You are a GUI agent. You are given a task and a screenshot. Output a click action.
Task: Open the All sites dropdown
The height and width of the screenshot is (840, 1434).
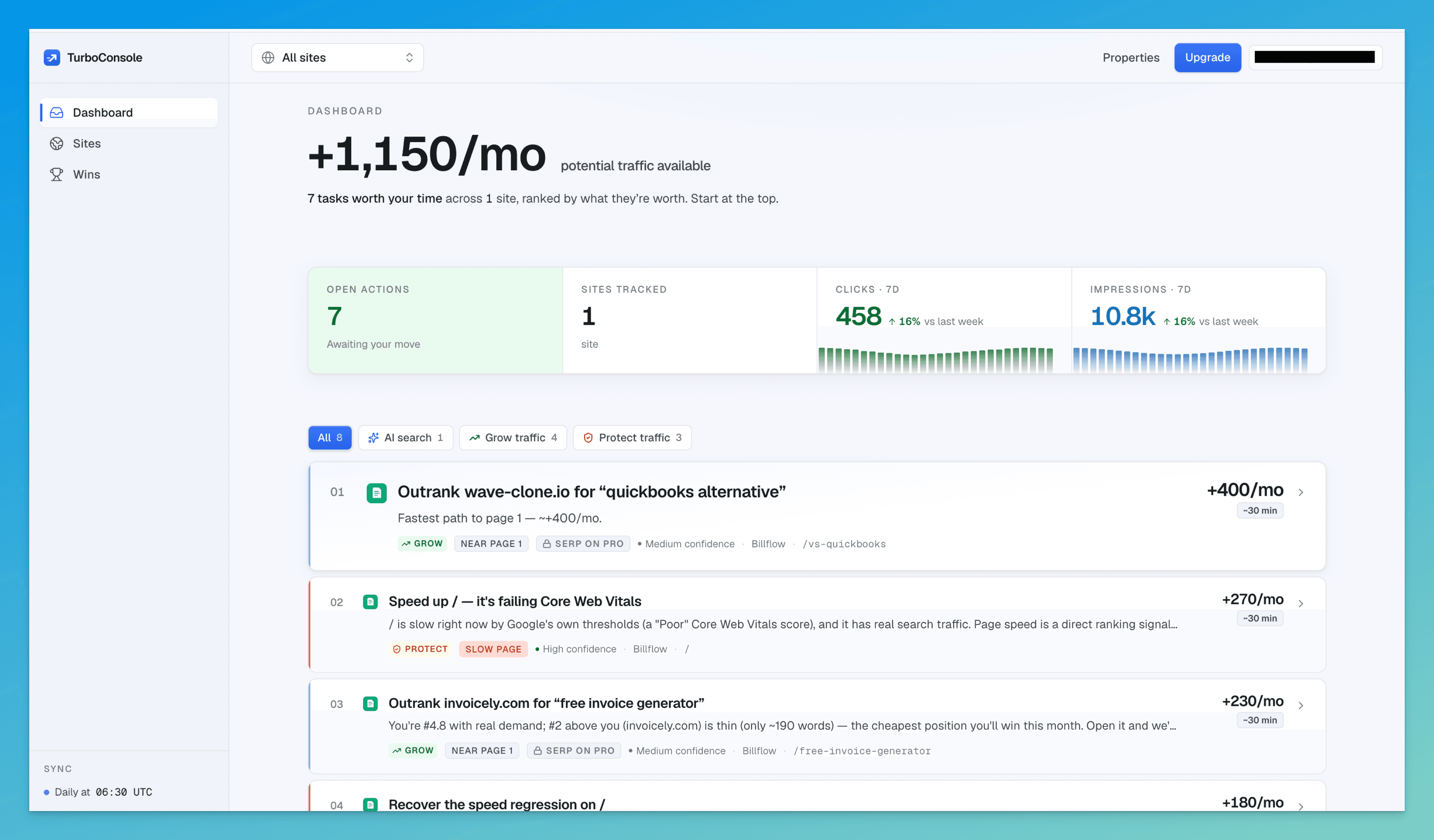pyautogui.click(x=338, y=57)
